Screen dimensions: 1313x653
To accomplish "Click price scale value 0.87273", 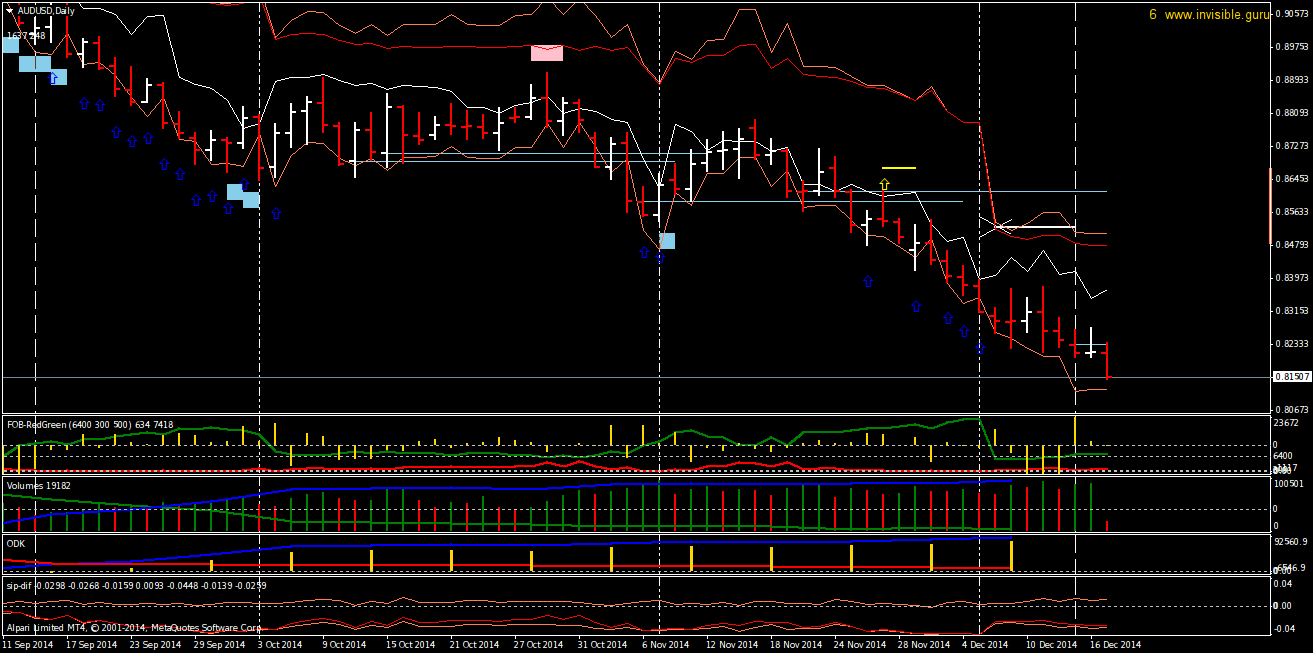I will [x=1293, y=146].
